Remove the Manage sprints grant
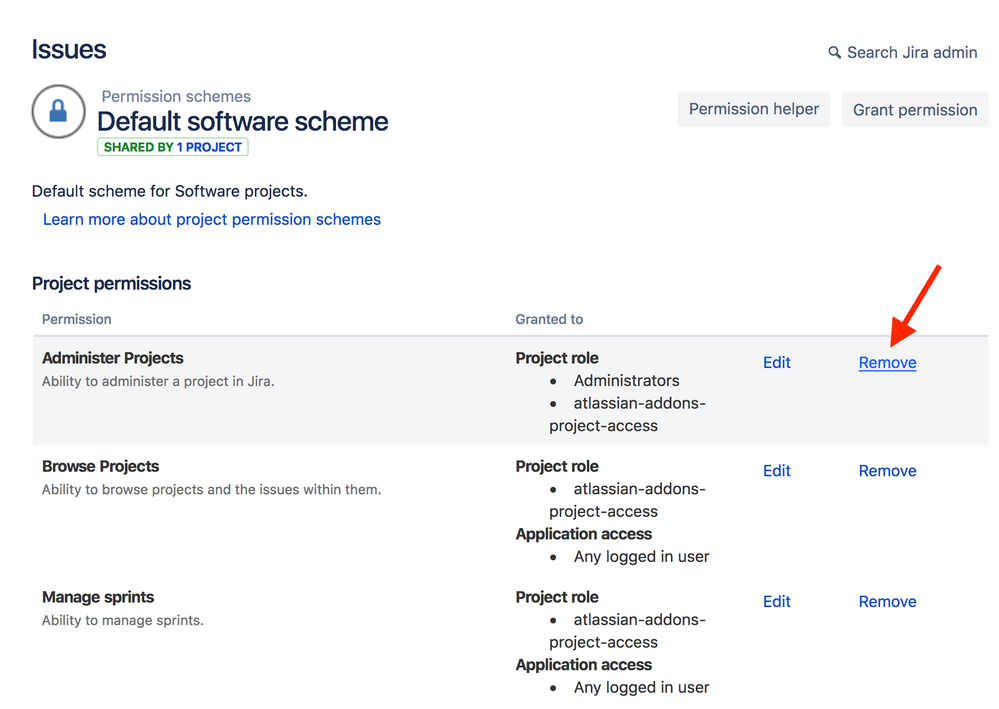The width and height of the screenshot is (999, 709). coord(886,601)
